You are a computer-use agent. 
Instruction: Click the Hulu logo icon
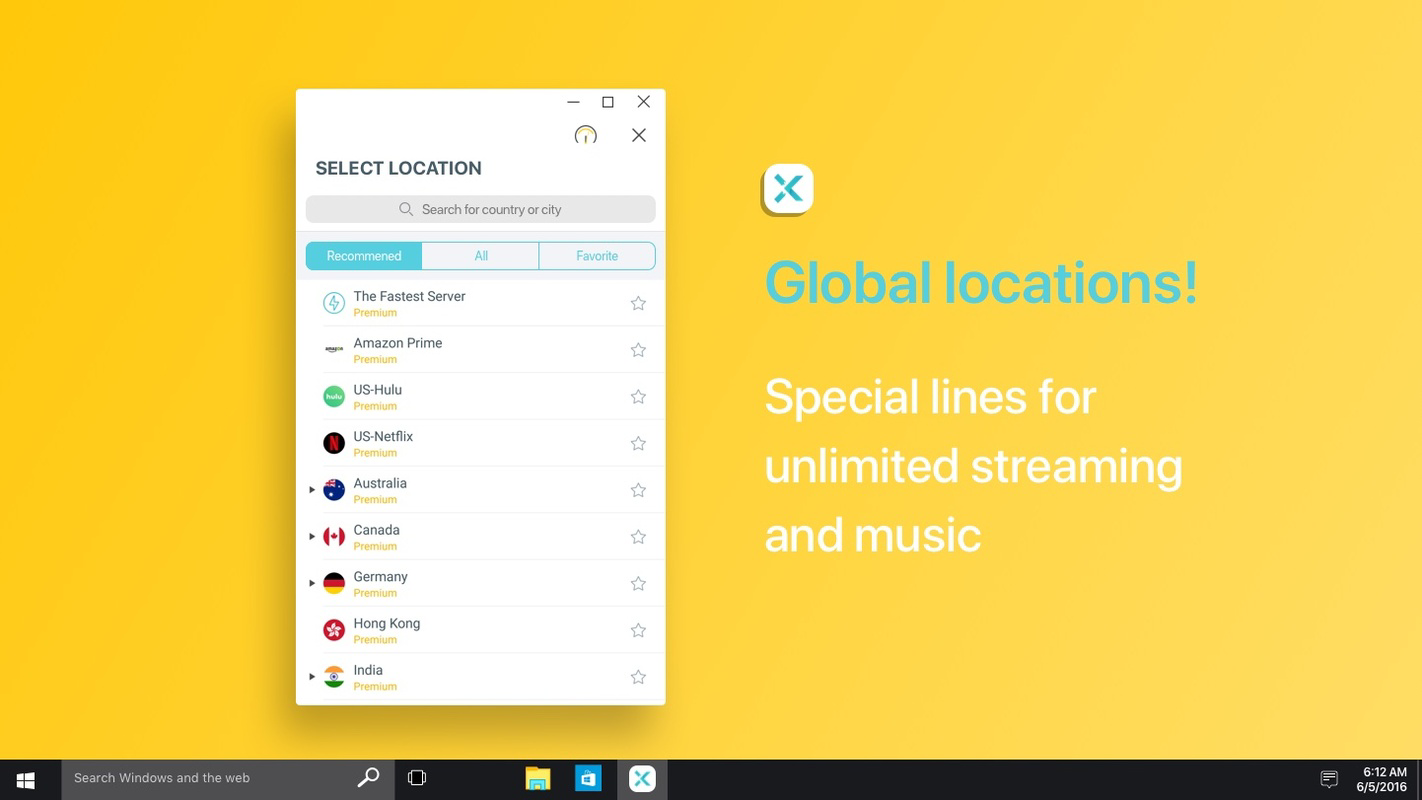(334, 397)
